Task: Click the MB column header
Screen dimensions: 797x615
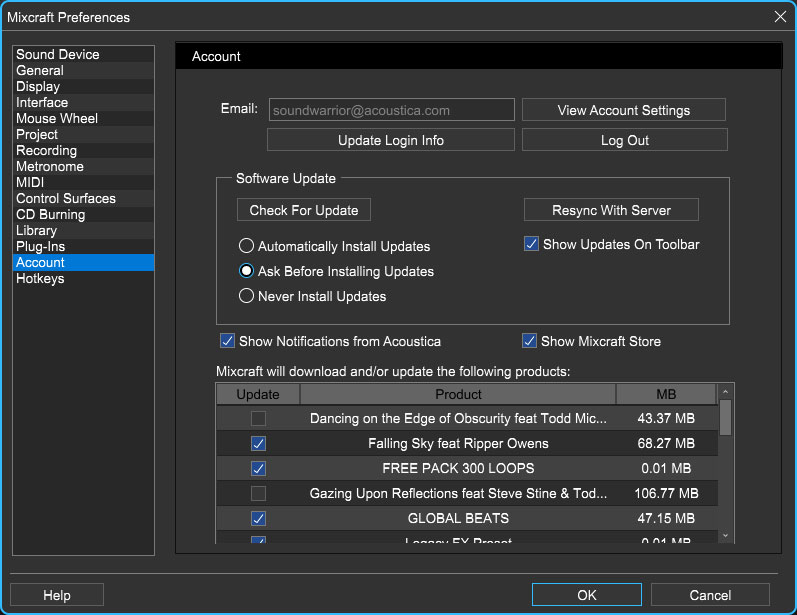Action: click(x=666, y=394)
